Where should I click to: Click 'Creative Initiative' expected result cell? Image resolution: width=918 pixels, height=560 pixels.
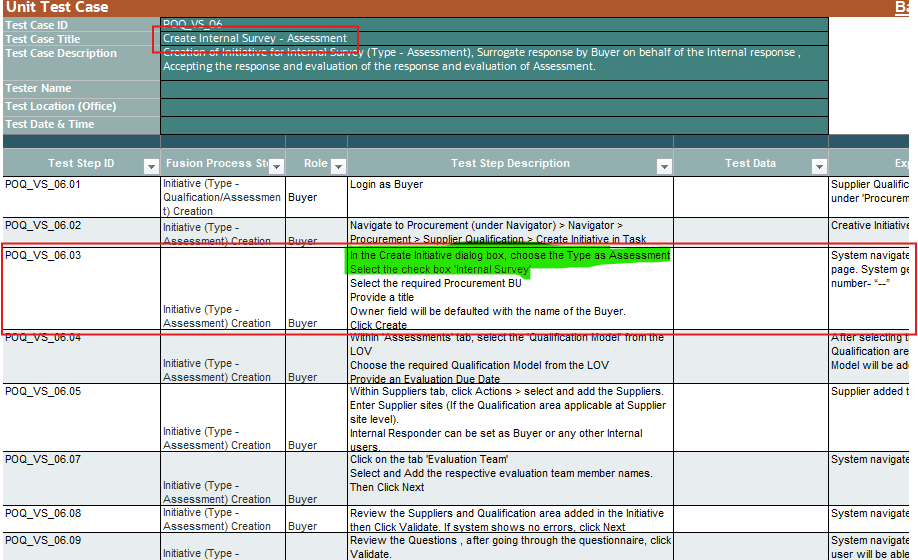tap(869, 232)
